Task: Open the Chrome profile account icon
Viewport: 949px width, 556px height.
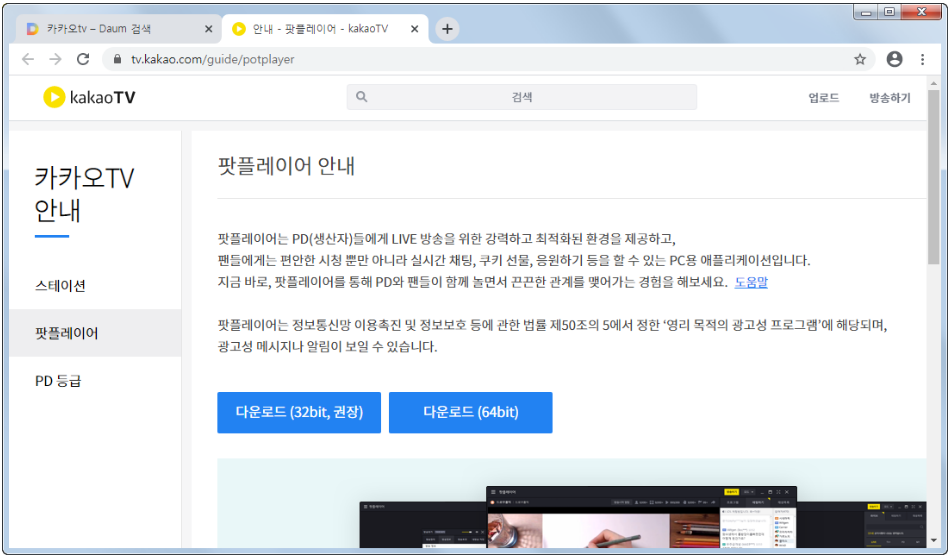Action: pyautogui.click(x=894, y=59)
